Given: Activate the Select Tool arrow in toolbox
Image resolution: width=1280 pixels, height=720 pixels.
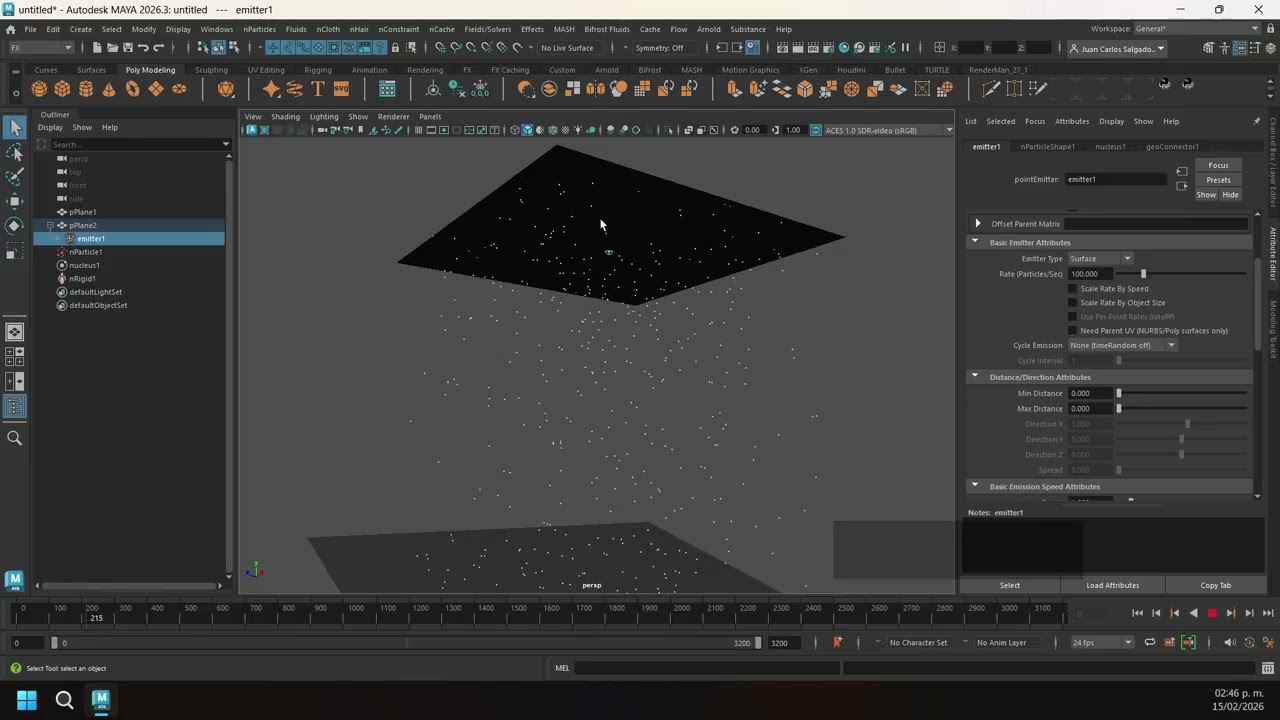Looking at the screenshot, I should coord(15,127).
